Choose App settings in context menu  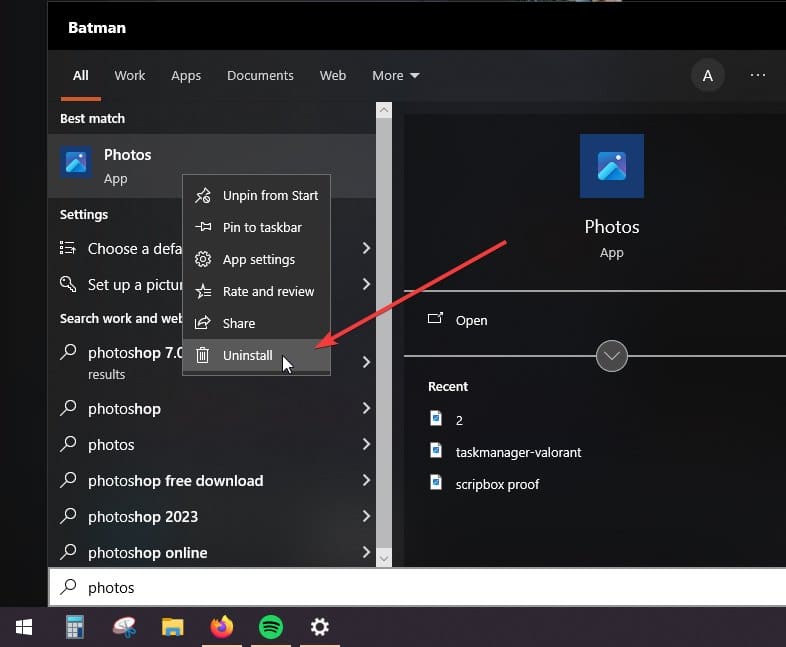click(256, 259)
